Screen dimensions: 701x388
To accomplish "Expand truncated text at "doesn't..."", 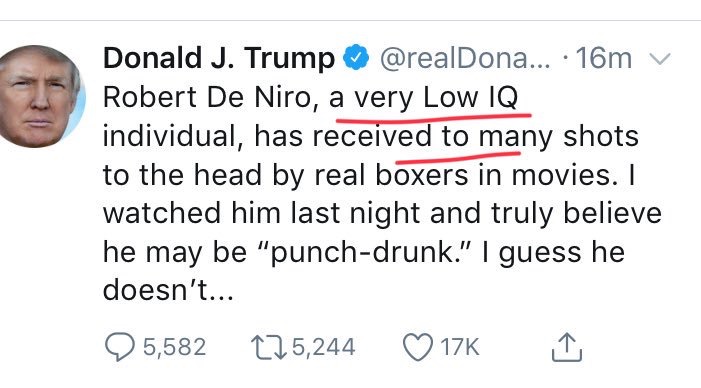I will pos(168,291).
